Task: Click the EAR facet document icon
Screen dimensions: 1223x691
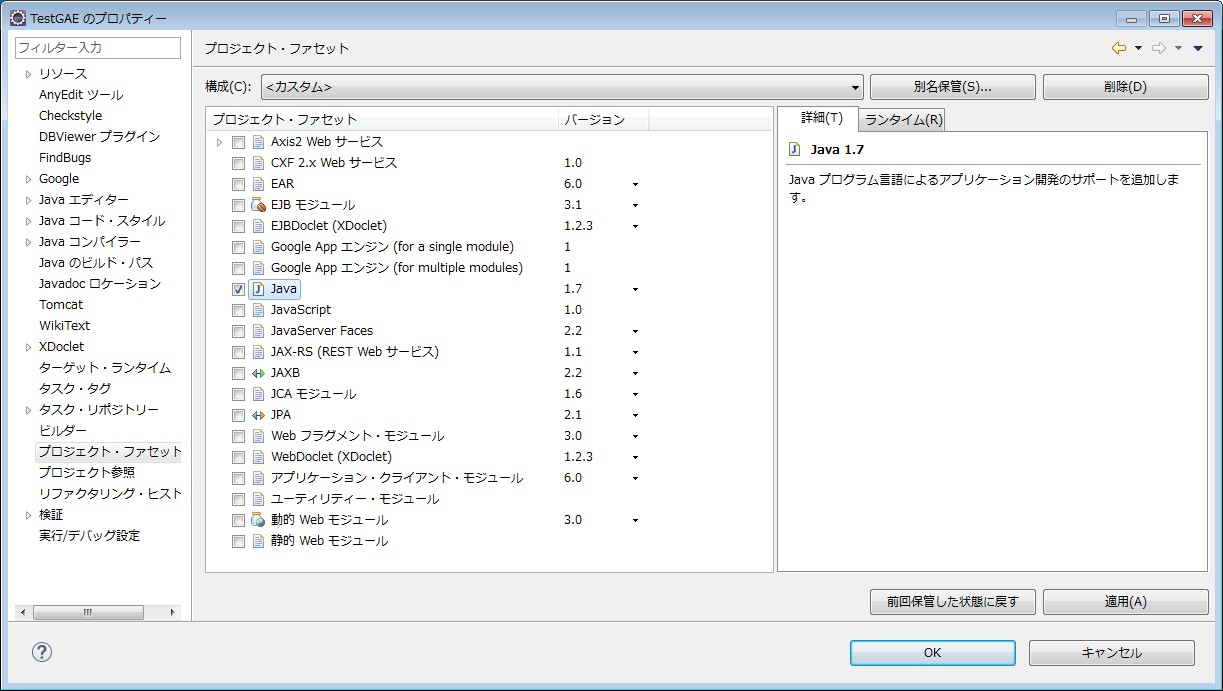Action: [258, 184]
